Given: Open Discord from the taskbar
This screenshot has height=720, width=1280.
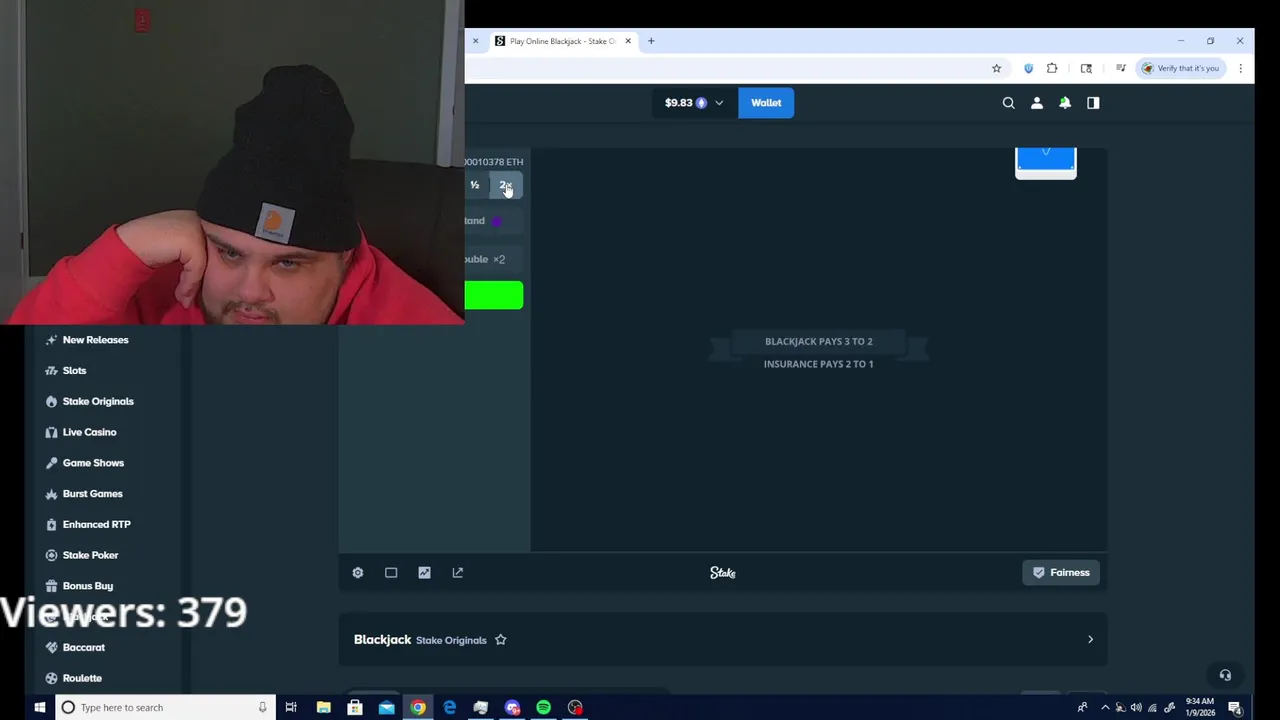Looking at the screenshot, I should click(512, 707).
